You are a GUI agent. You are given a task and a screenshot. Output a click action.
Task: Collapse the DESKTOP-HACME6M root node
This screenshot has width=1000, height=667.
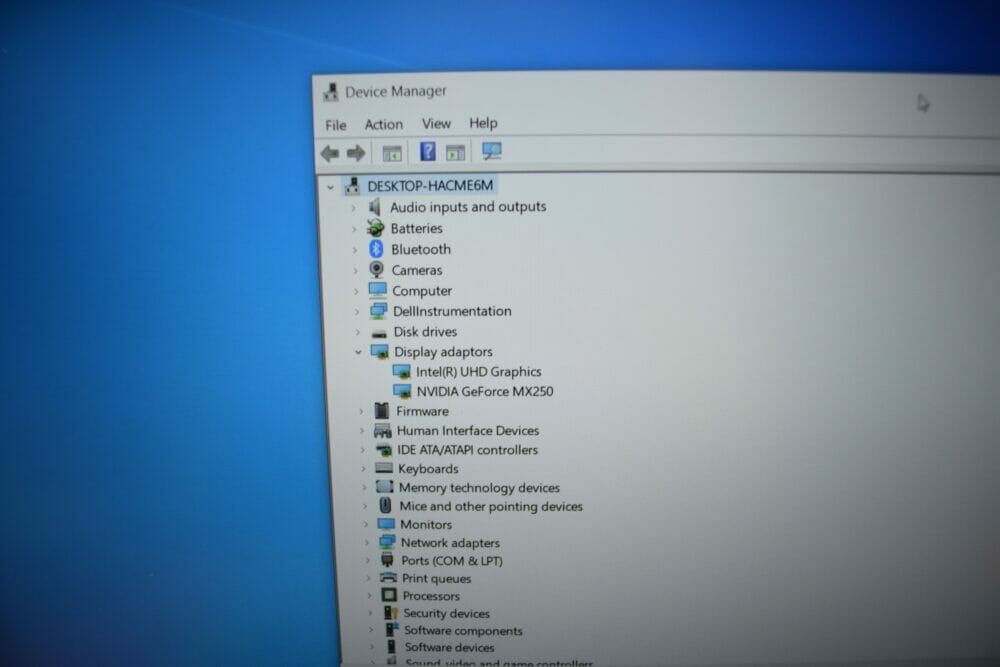pos(330,187)
